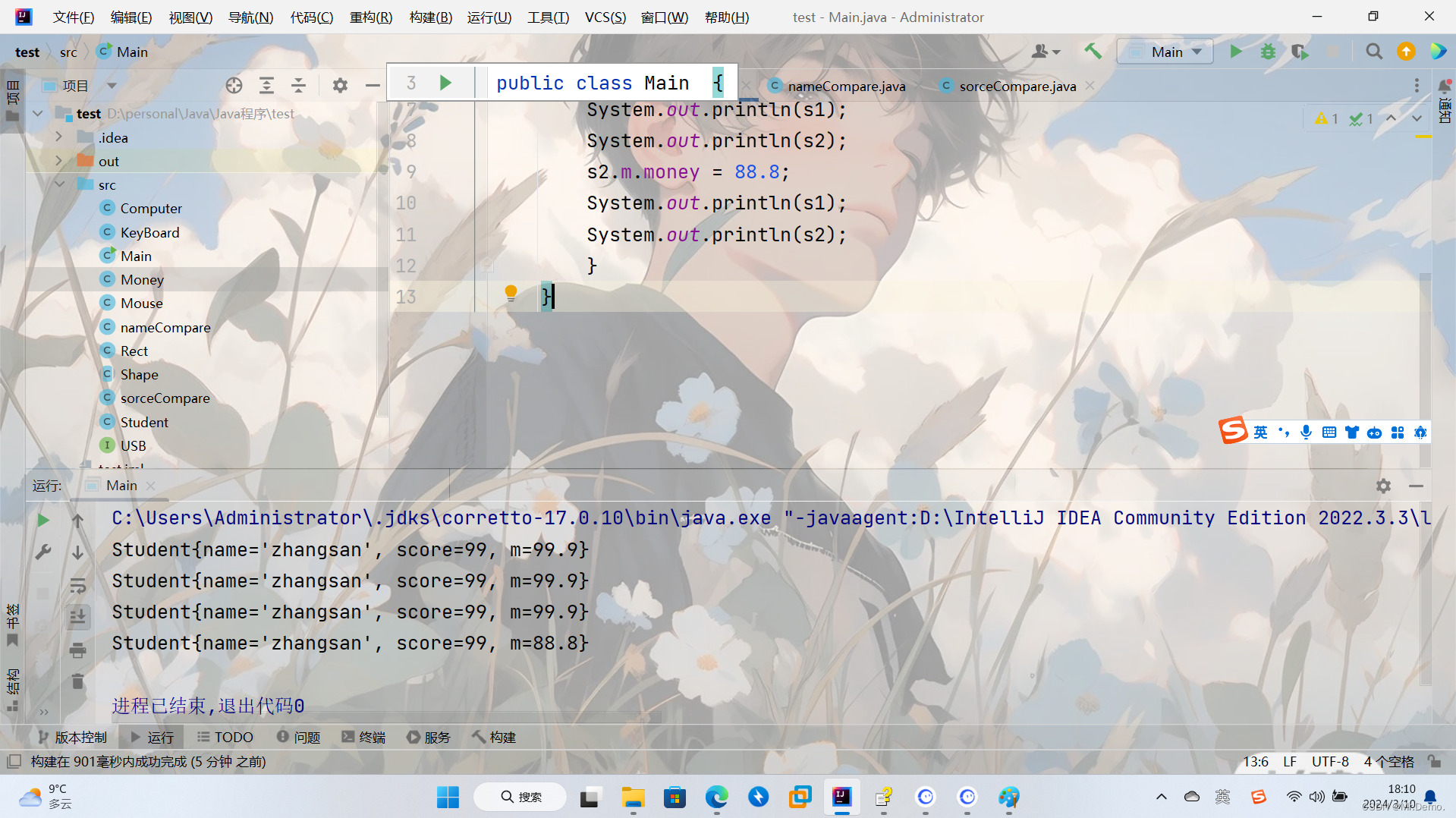Jump up the stack trace arrow in run panel
Viewport: 1456px width, 818px height.
tap(77, 520)
